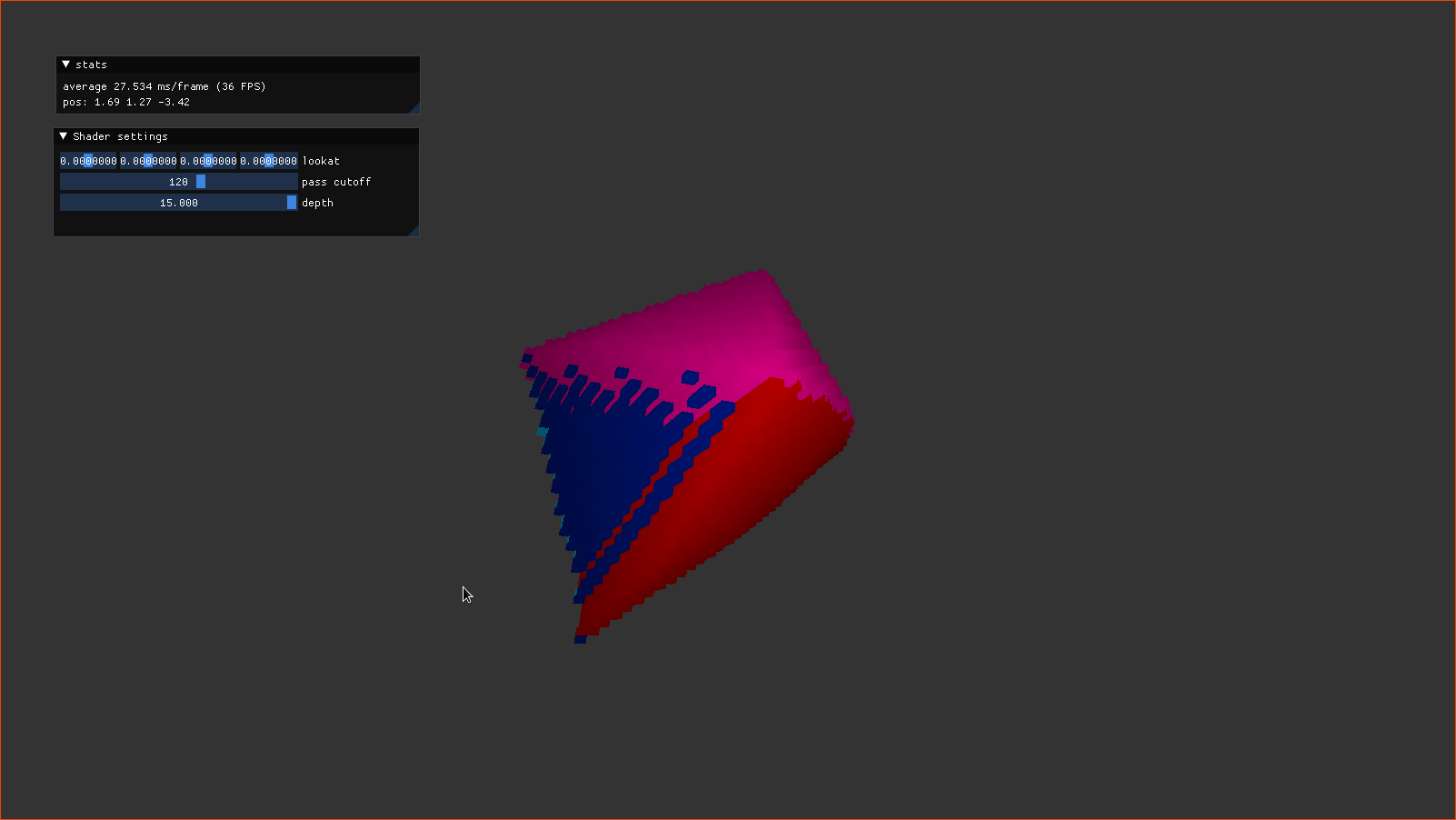Click the Shader settings title bar

pyautogui.click(x=227, y=135)
